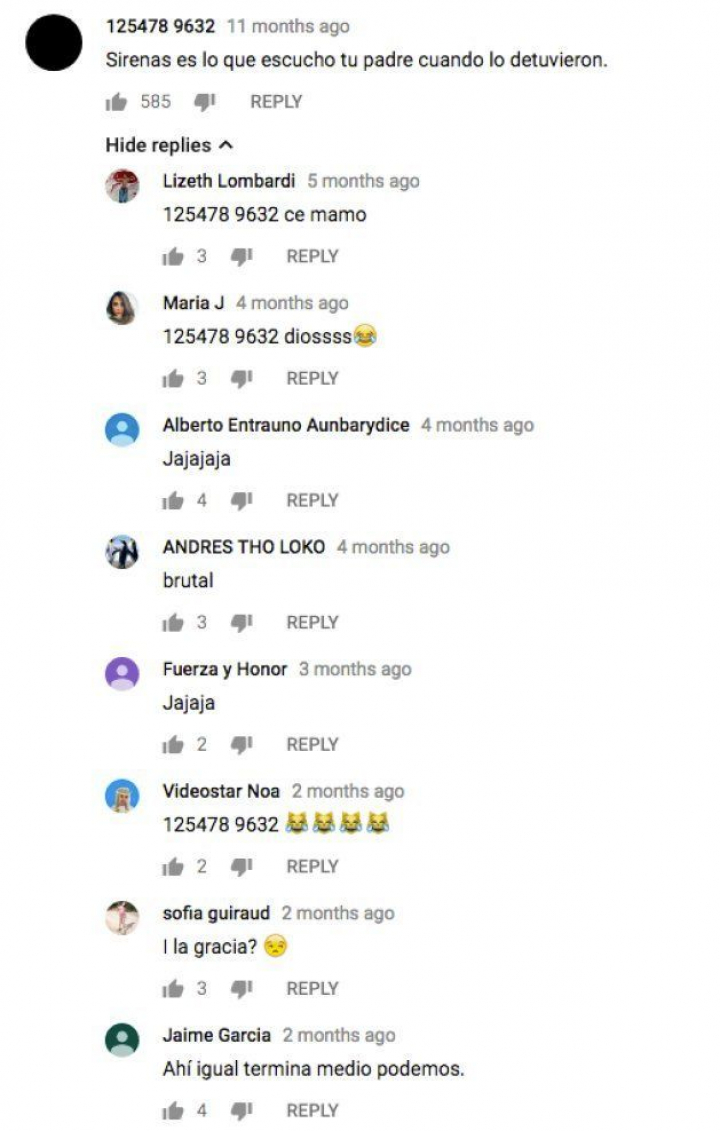
Task: Like the top comment about Sirenas
Action: 116,102
